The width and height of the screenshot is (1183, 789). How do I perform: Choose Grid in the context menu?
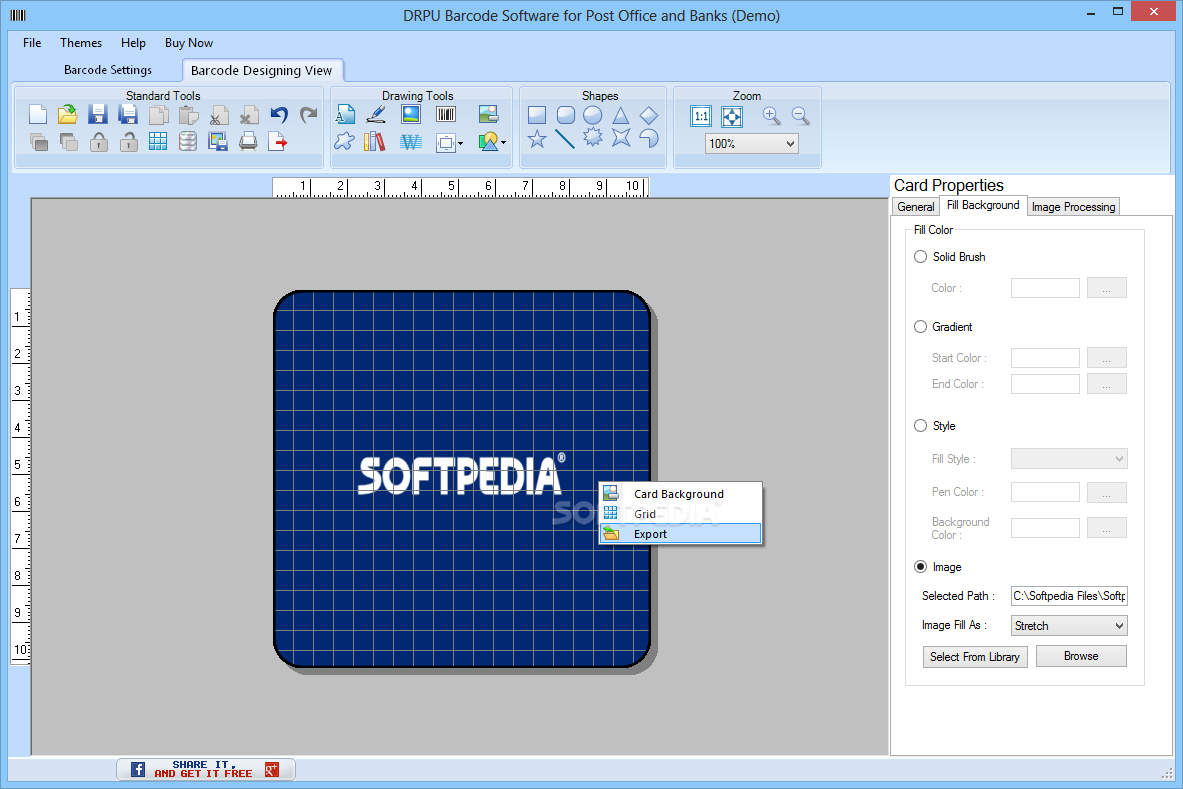pos(681,514)
